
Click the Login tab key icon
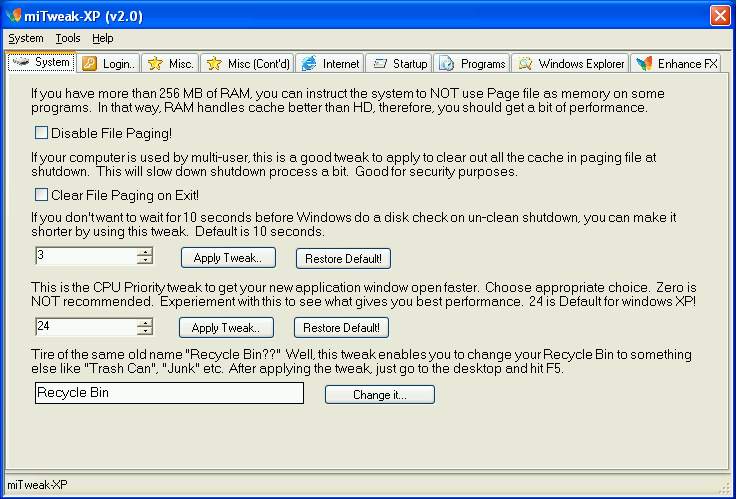tap(89, 63)
